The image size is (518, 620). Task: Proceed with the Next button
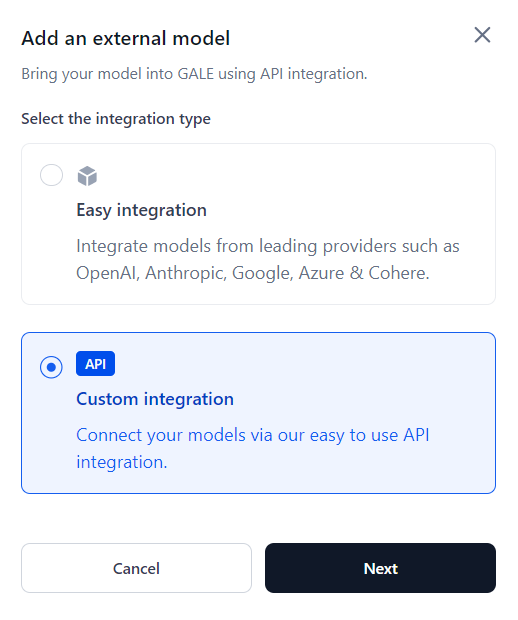(x=380, y=568)
